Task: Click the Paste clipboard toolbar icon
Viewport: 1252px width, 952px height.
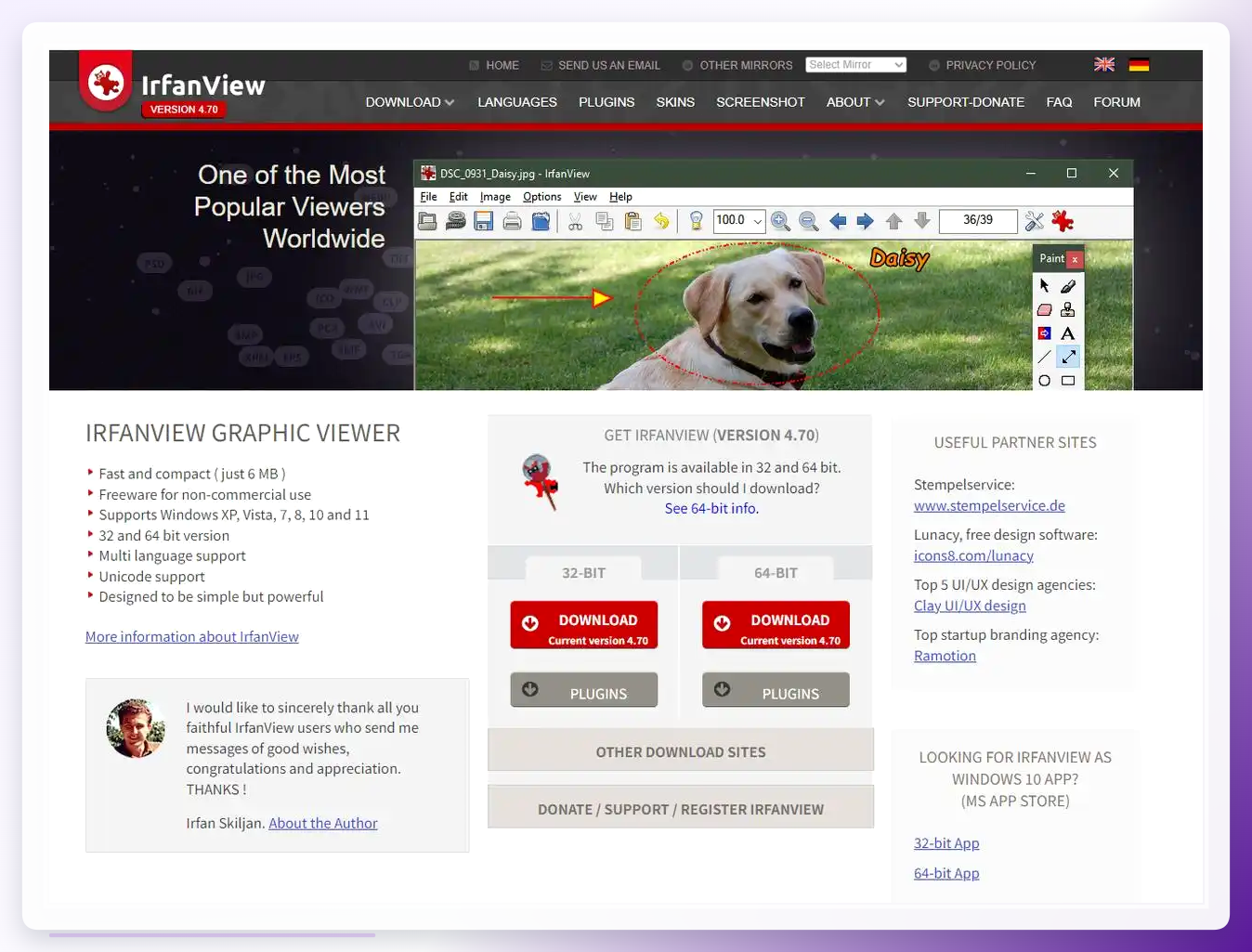Action: click(x=633, y=221)
